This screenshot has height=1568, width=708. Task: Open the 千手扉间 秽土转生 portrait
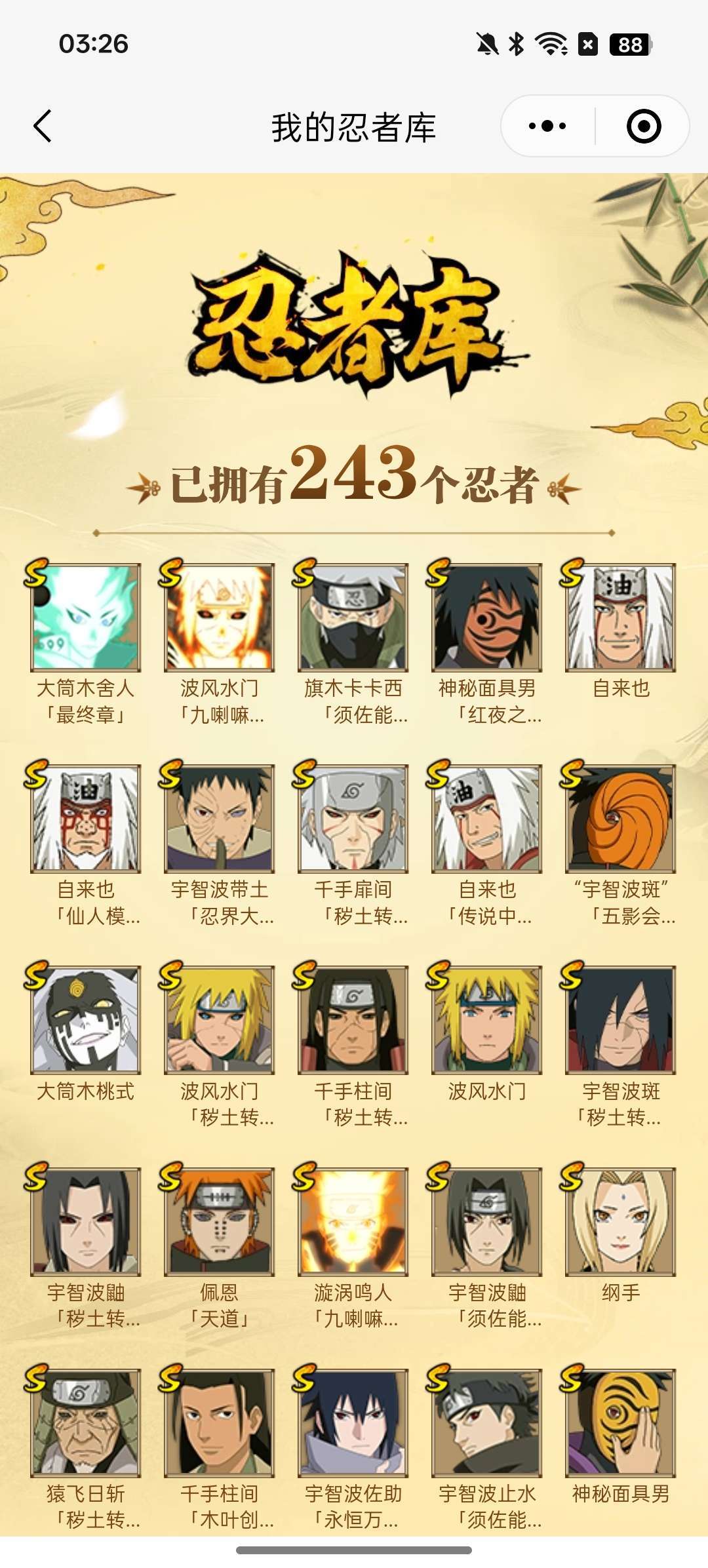[353, 819]
